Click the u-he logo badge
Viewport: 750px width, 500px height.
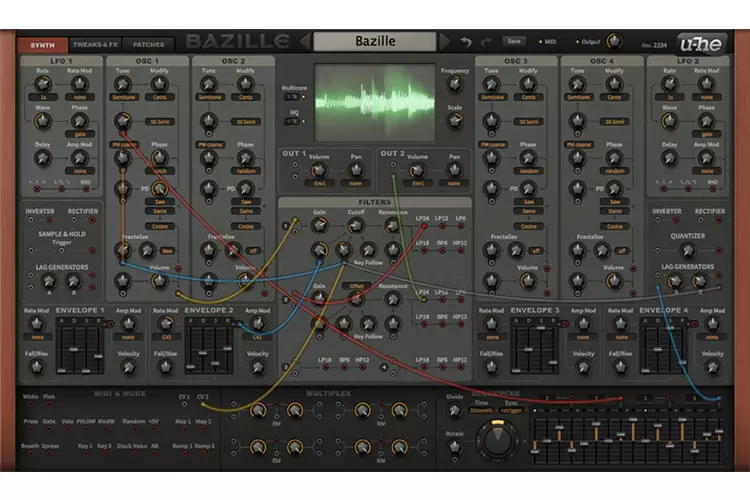click(701, 44)
